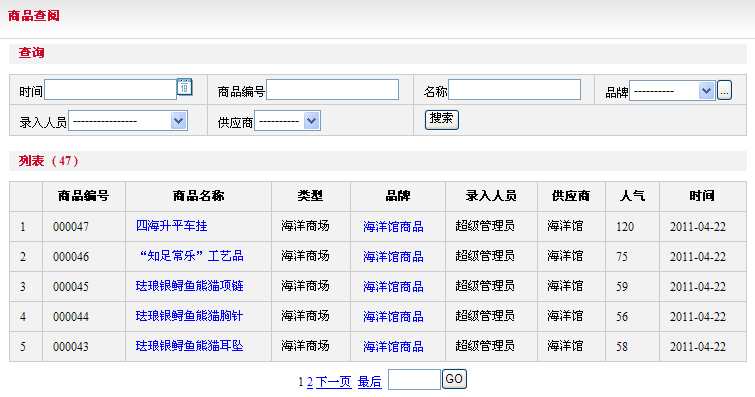Click 海洋馆商品 brand link in first row
Image resolution: width=755 pixels, height=397 pixels.
tap(393, 226)
